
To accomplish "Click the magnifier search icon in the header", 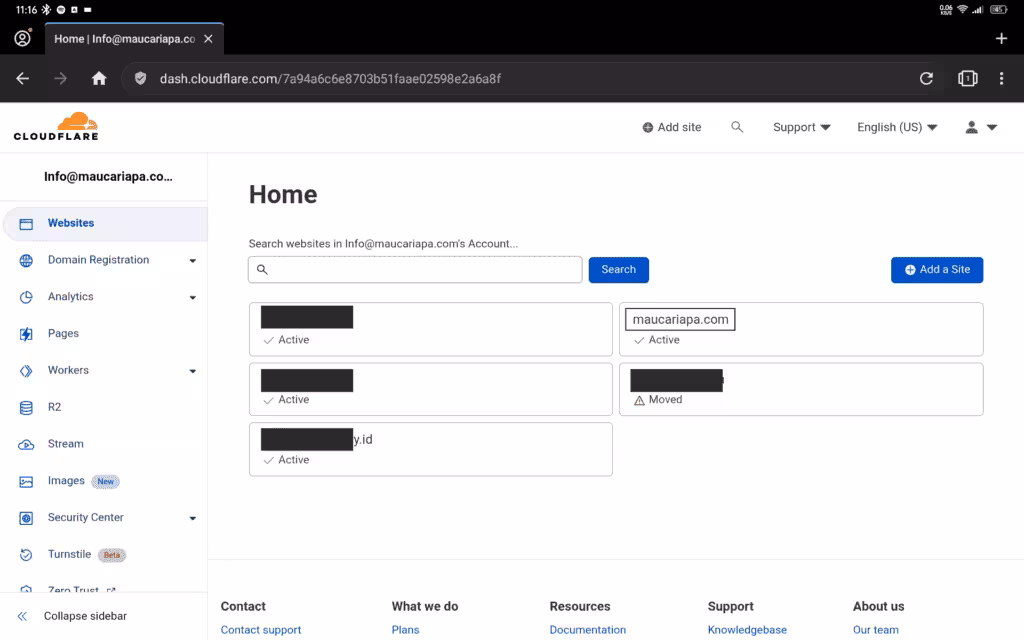I will click(737, 127).
